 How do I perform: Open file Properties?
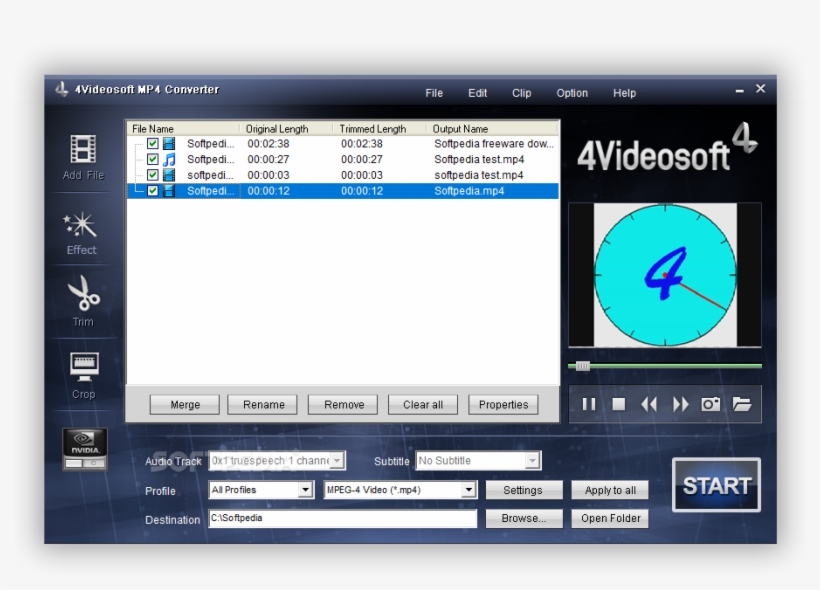(503, 404)
